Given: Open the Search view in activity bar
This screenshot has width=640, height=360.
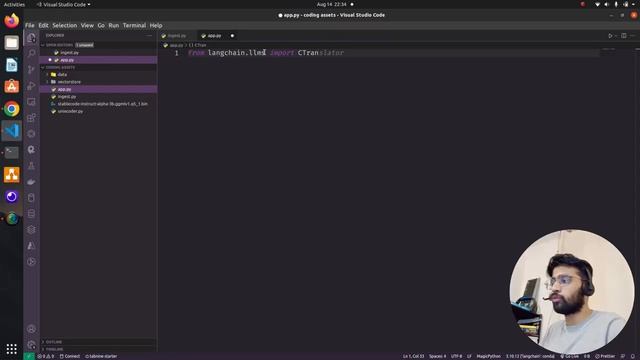Looking at the screenshot, I should tap(31, 53).
